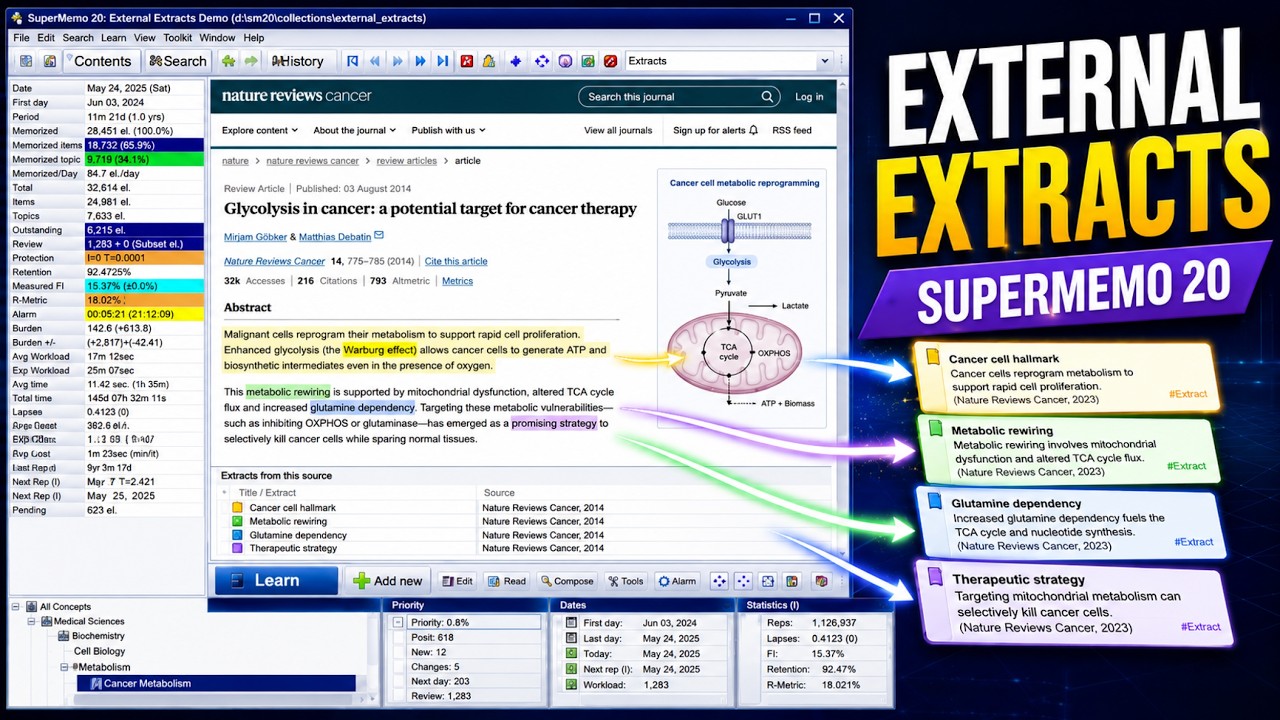Viewport: 1280px width, 720px height.
Task: Expand the Explore content dropdown
Action: tap(260, 130)
